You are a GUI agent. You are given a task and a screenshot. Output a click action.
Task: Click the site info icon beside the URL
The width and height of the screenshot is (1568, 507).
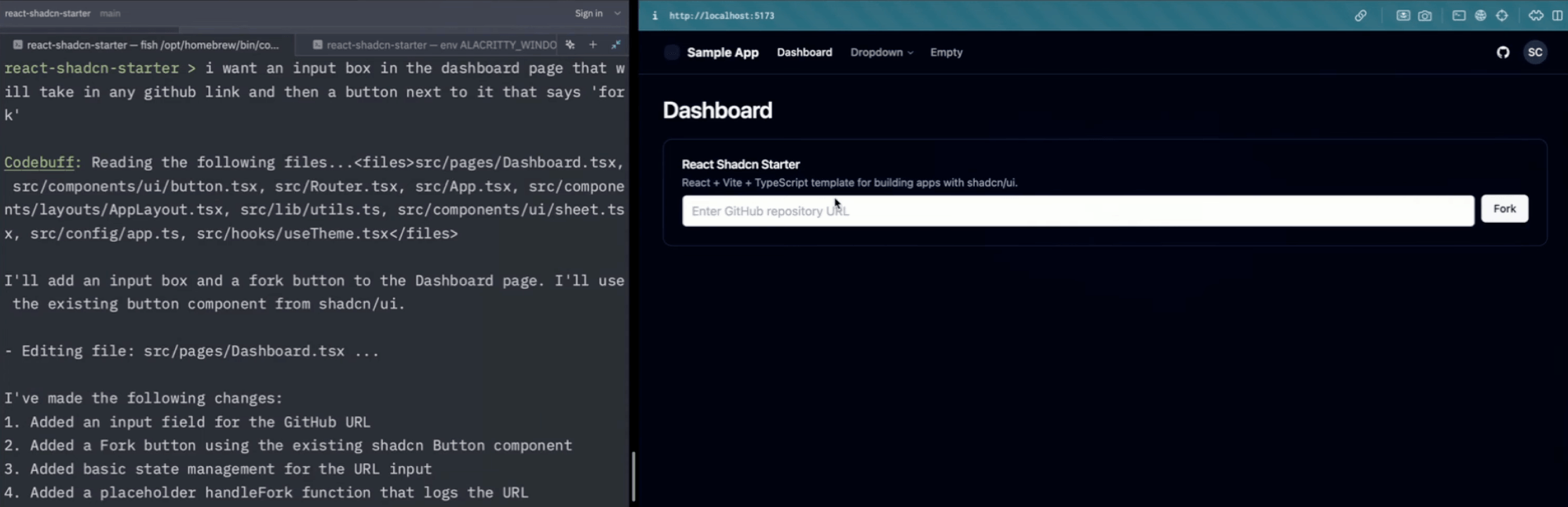655,16
